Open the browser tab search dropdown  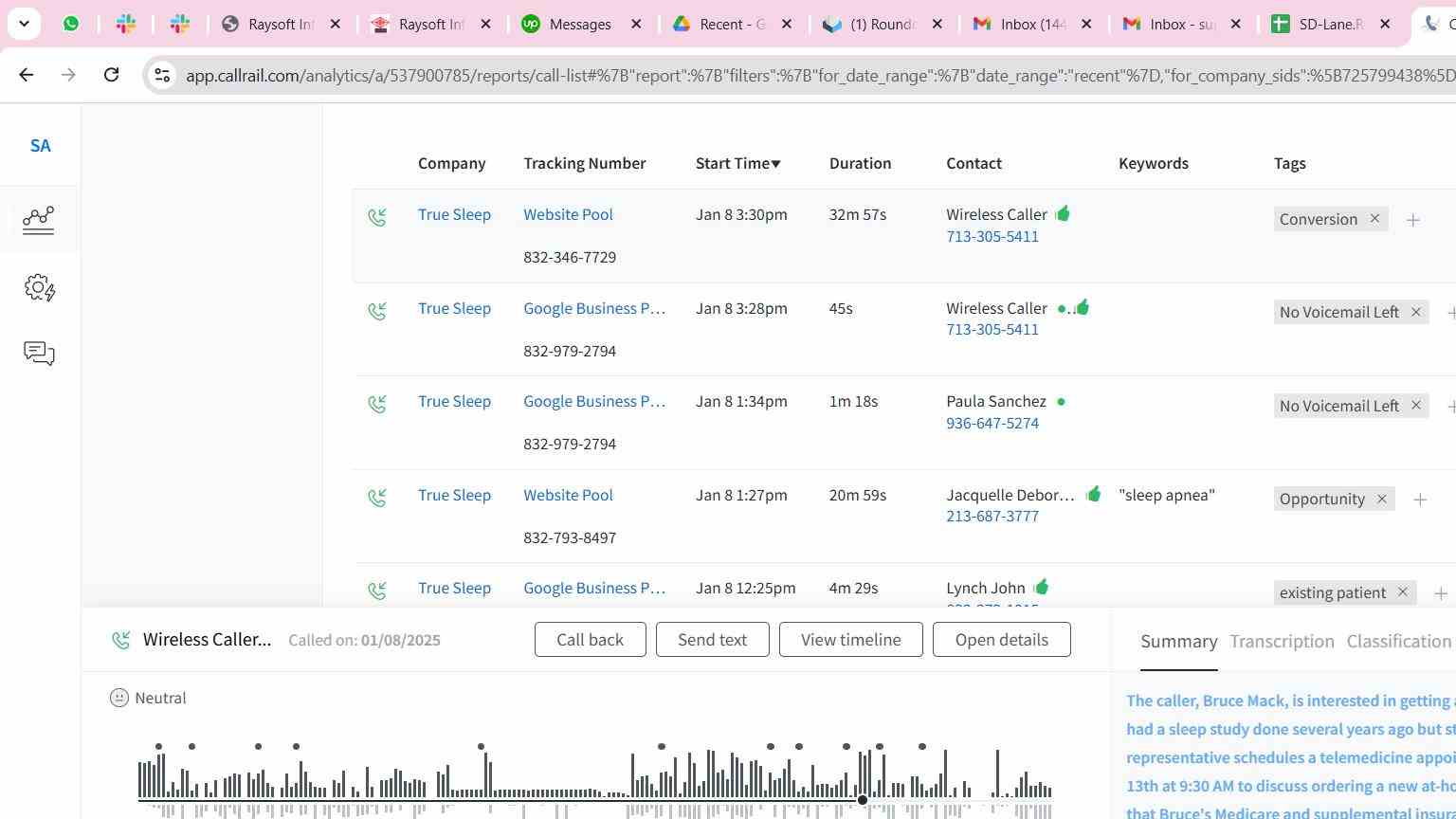[24, 24]
